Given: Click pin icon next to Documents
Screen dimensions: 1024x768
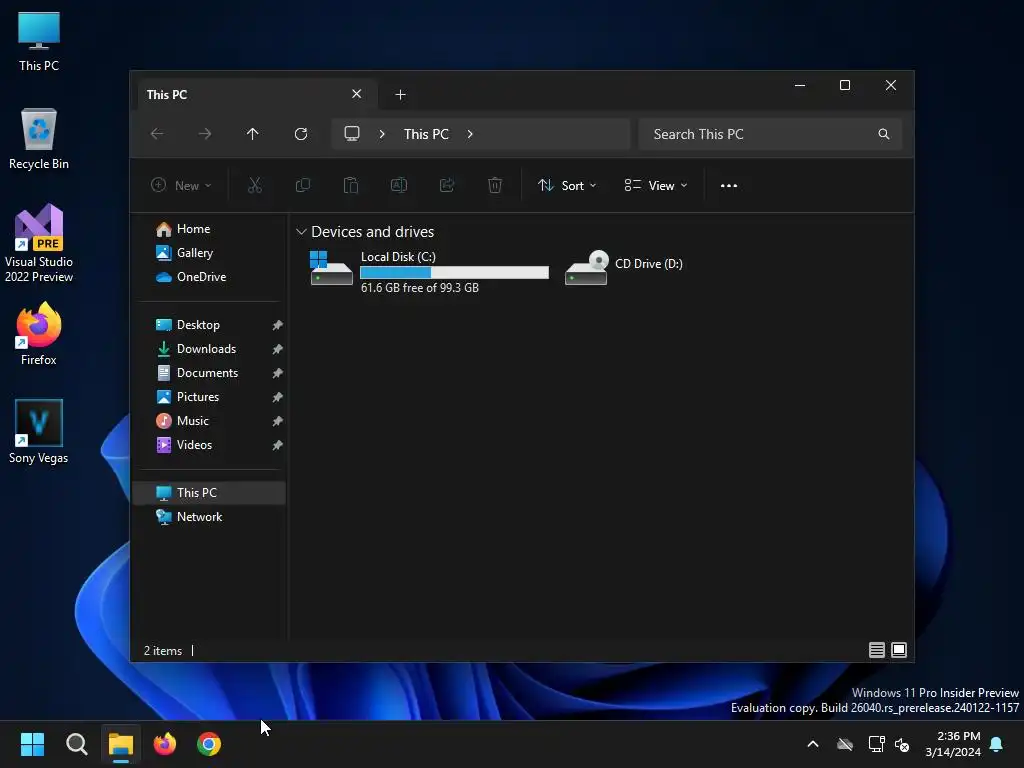Looking at the screenshot, I should 278,373.
